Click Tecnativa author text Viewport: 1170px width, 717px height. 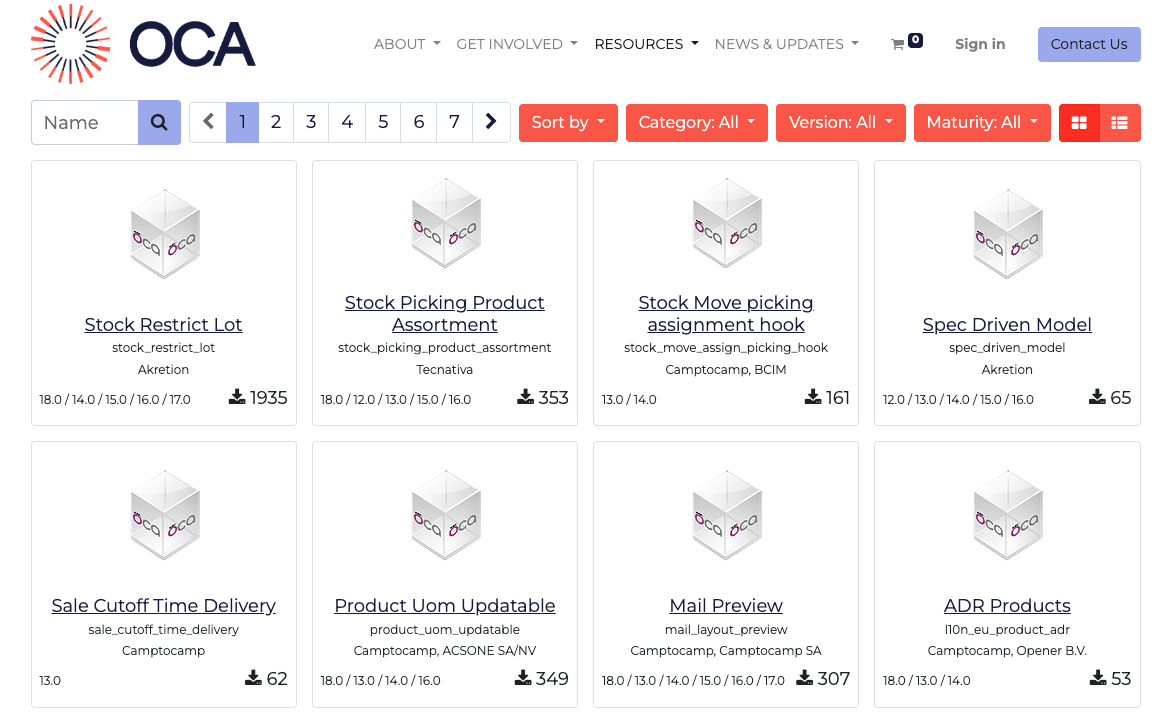[x=445, y=369]
